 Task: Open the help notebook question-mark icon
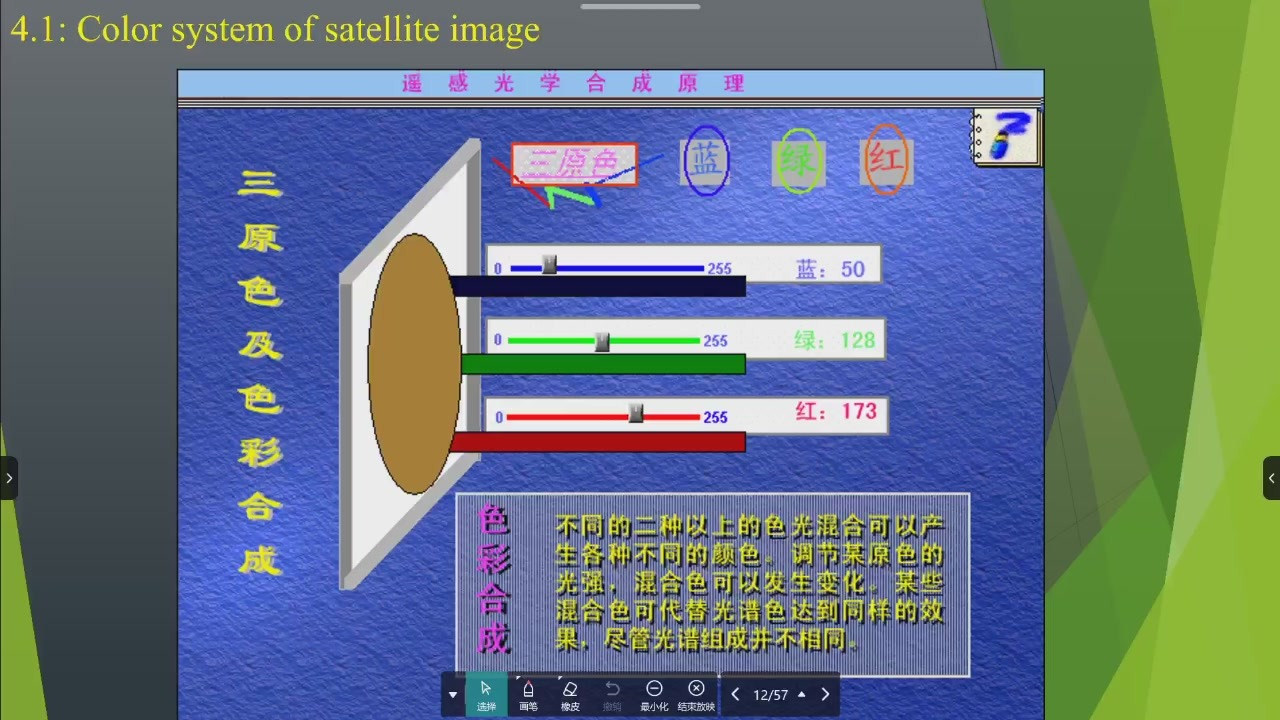tap(1007, 137)
